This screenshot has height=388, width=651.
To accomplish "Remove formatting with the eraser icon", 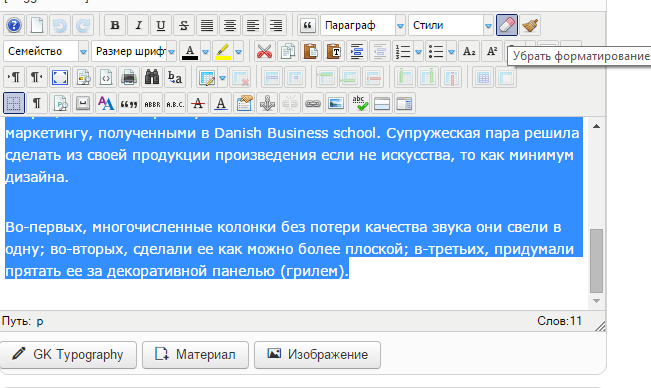I will [507, 25].
